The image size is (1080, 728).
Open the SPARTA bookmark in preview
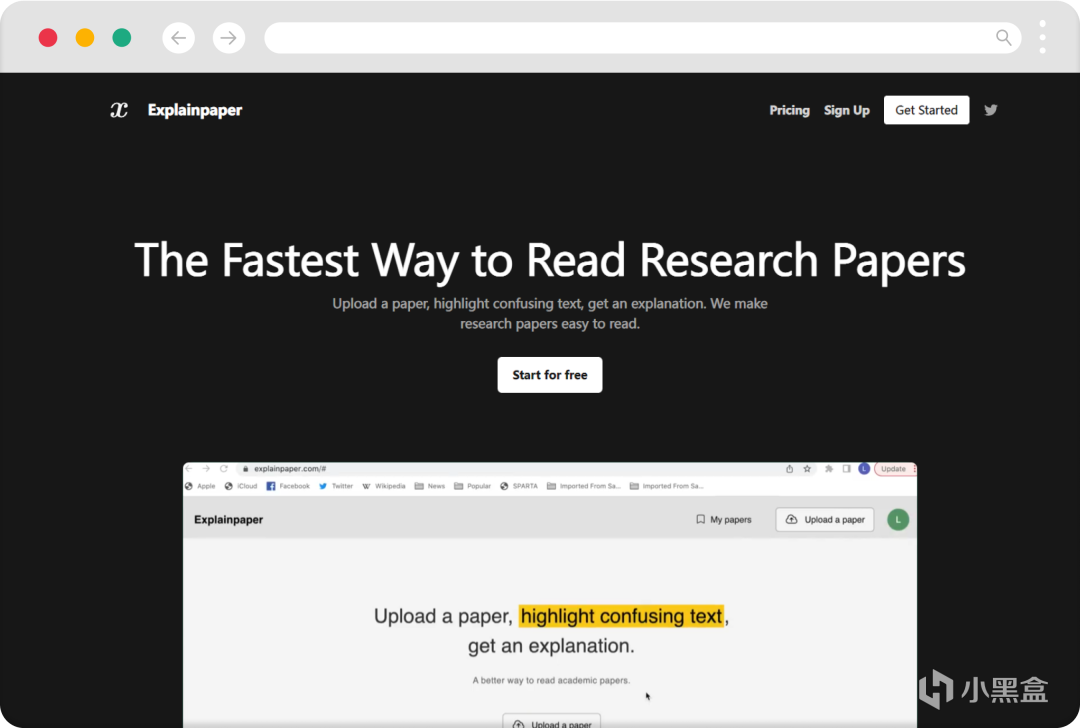point(519,486)
